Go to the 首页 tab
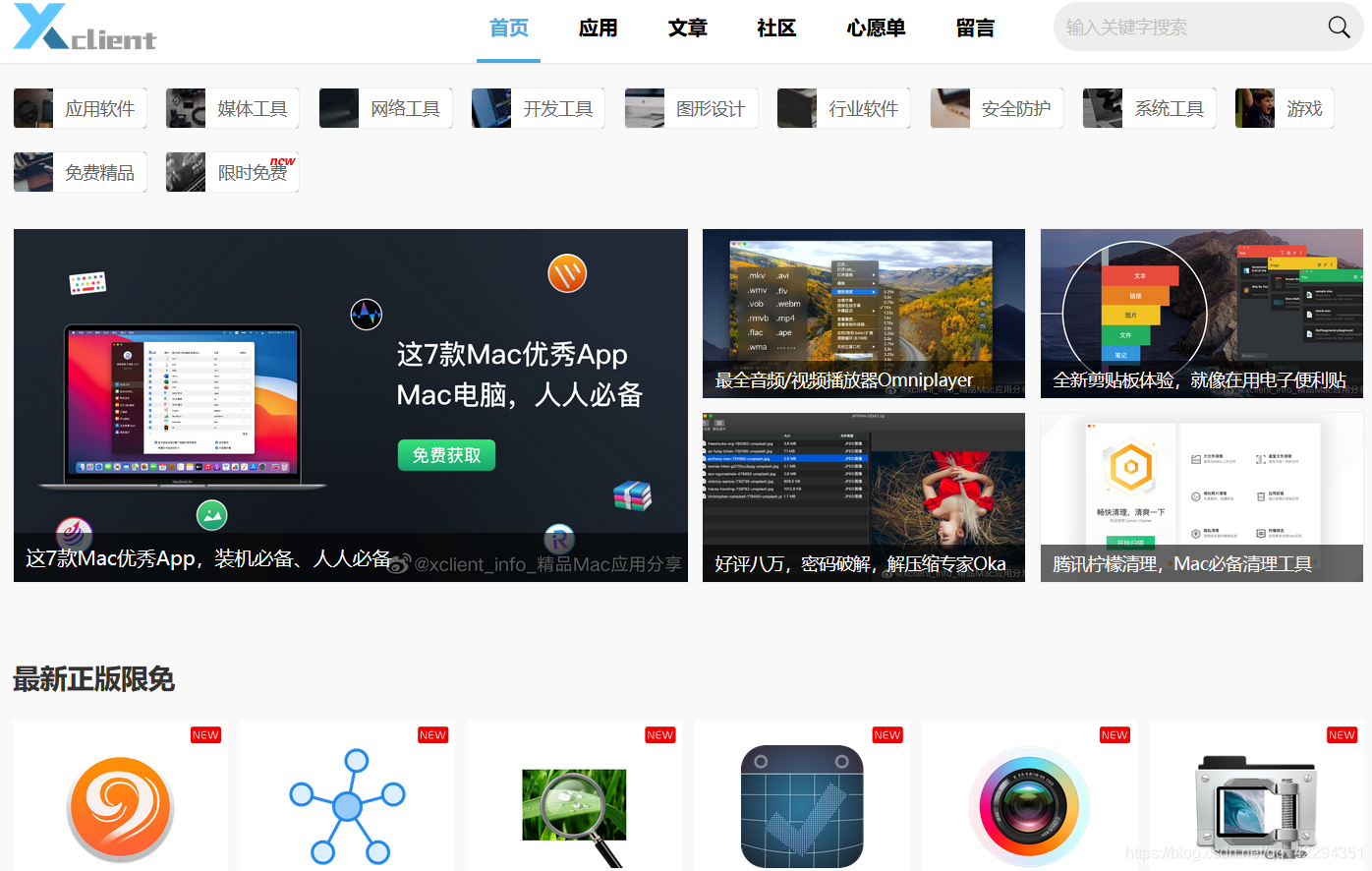1372x871 pixels. [x=509, y=29]
